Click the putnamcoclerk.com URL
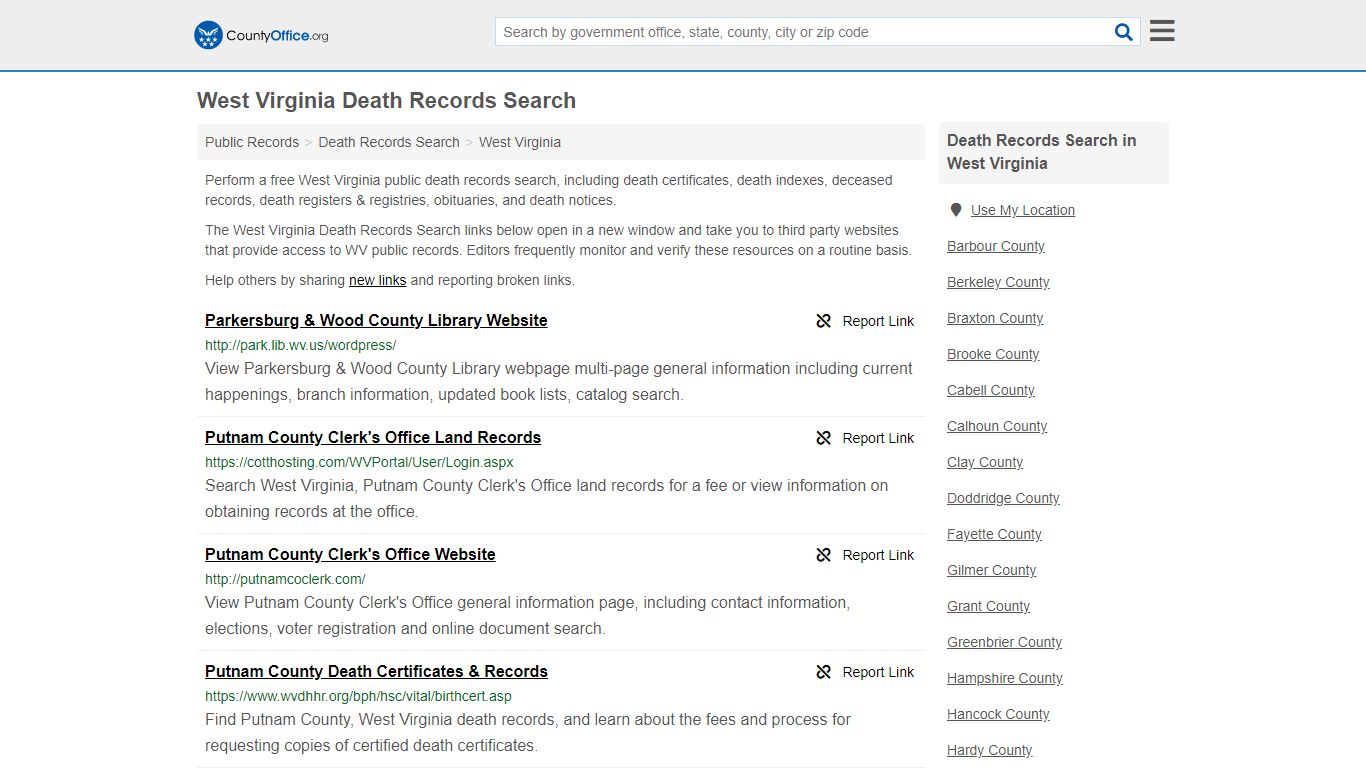 click(x=285, y=579)
